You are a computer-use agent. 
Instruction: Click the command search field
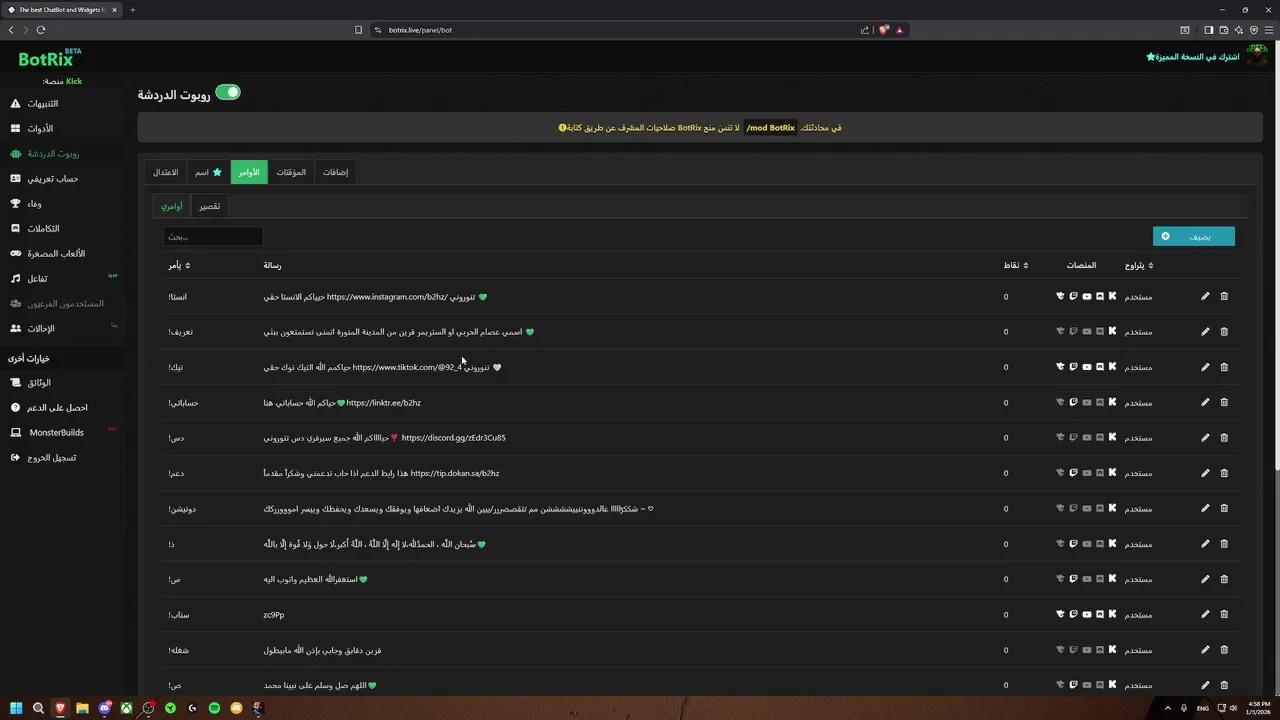point(213,237)
